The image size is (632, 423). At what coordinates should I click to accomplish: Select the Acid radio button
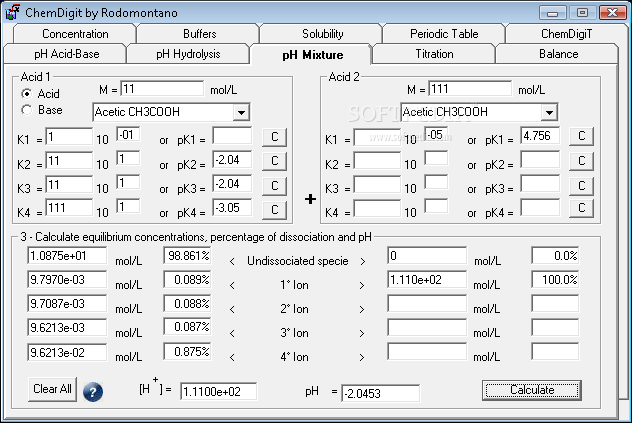pos(27,94)
